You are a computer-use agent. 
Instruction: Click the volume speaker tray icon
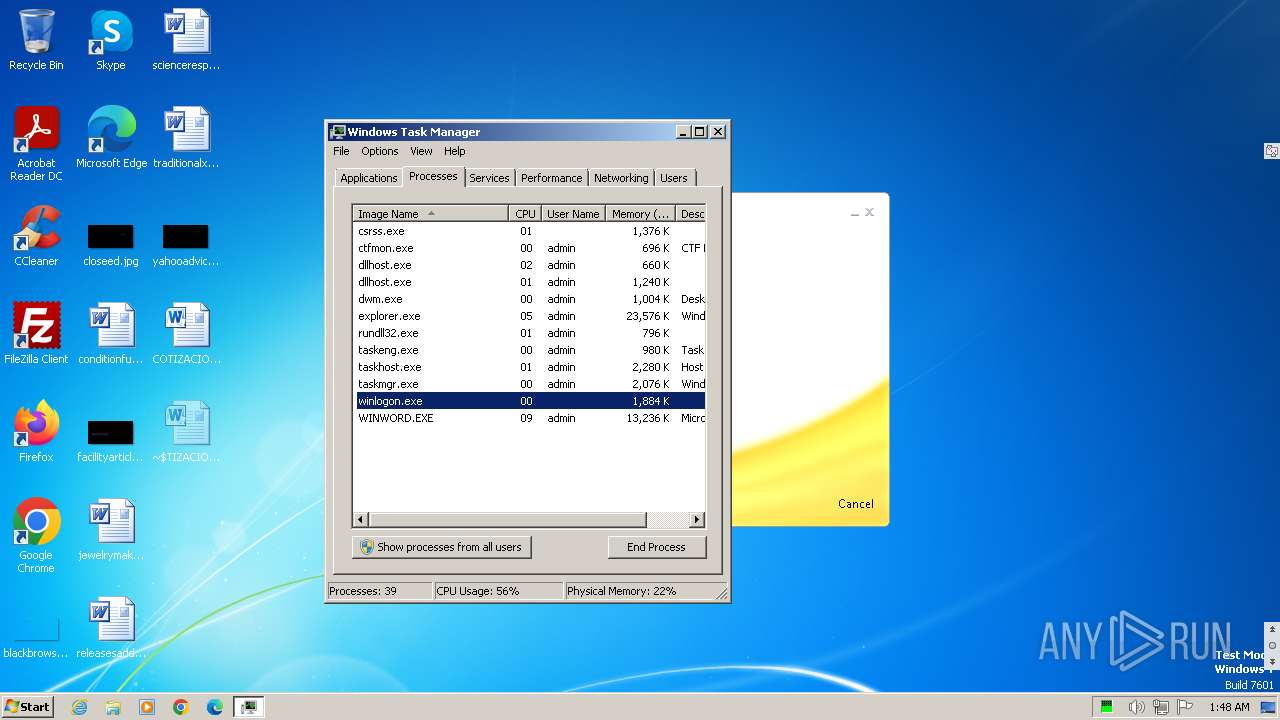pyautogui.click(x=1137, y=707)
